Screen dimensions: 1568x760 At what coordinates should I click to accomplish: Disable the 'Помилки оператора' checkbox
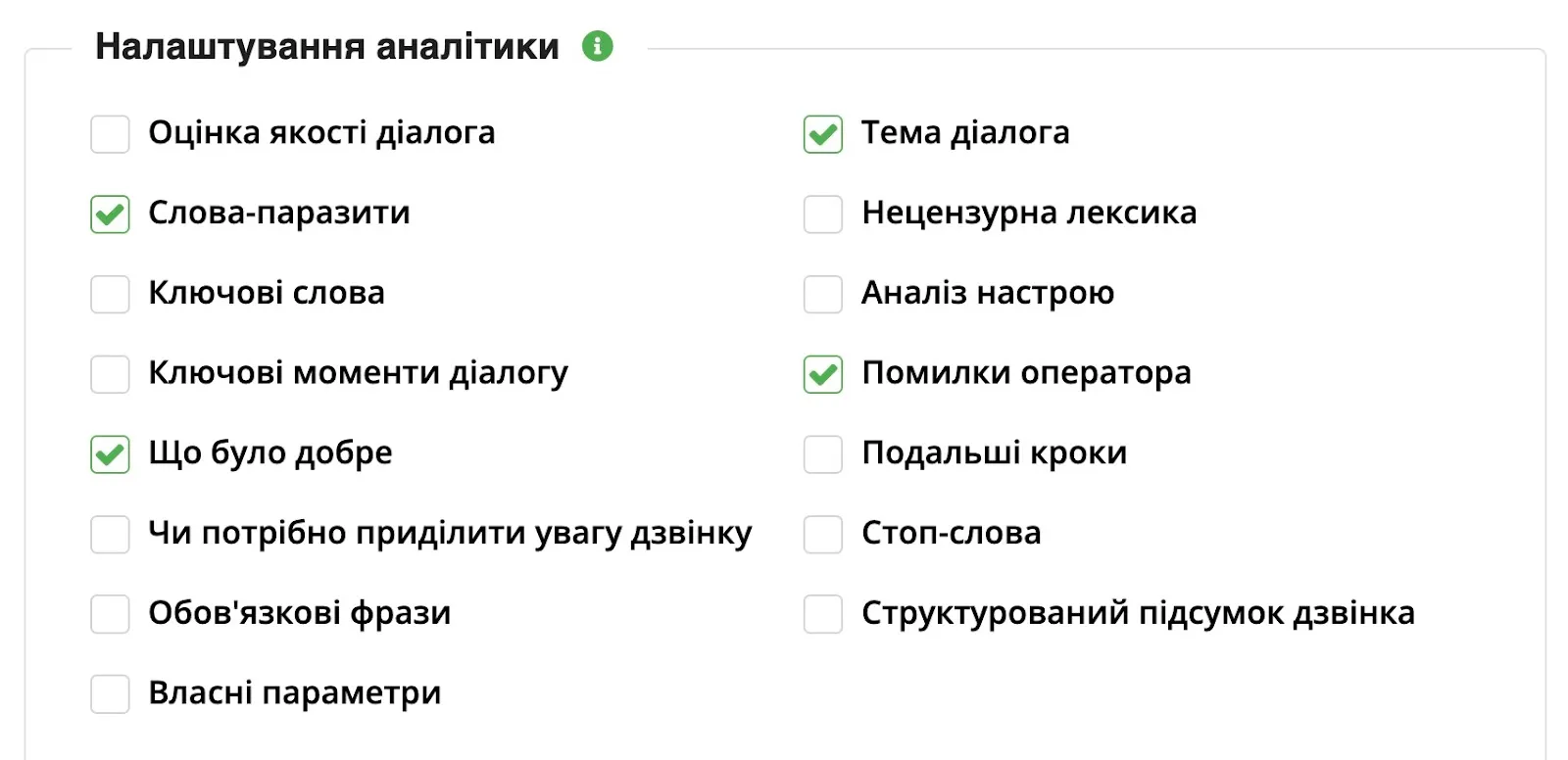tap(822, 374)
